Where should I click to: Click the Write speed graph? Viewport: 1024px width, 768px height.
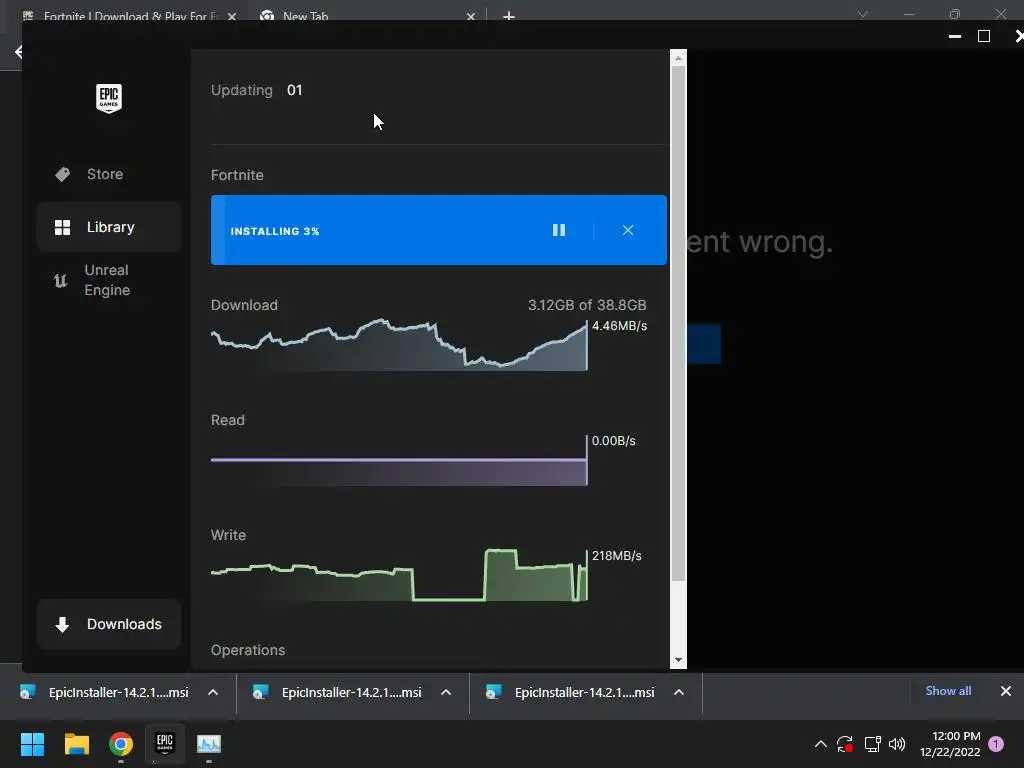click(399, 575)
